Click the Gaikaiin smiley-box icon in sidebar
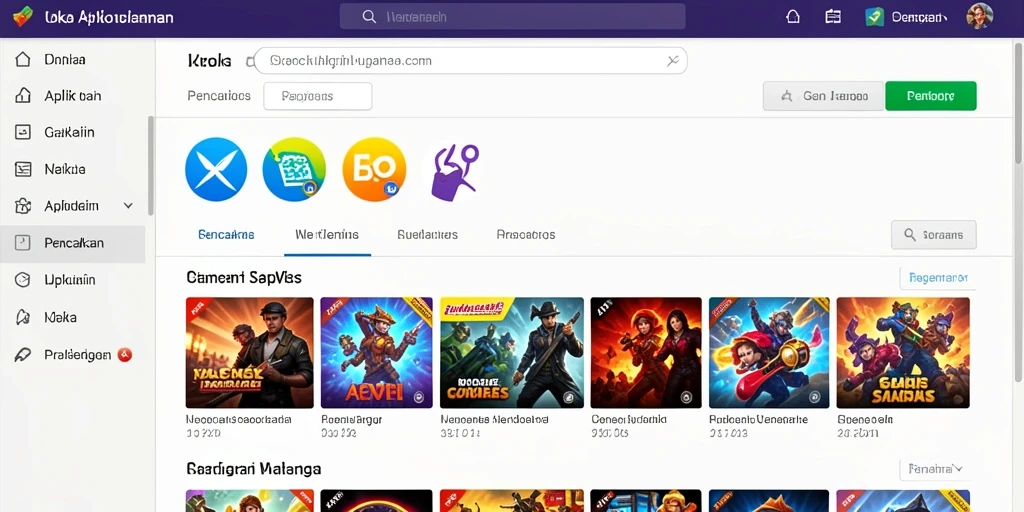 [x=23, y=133]
